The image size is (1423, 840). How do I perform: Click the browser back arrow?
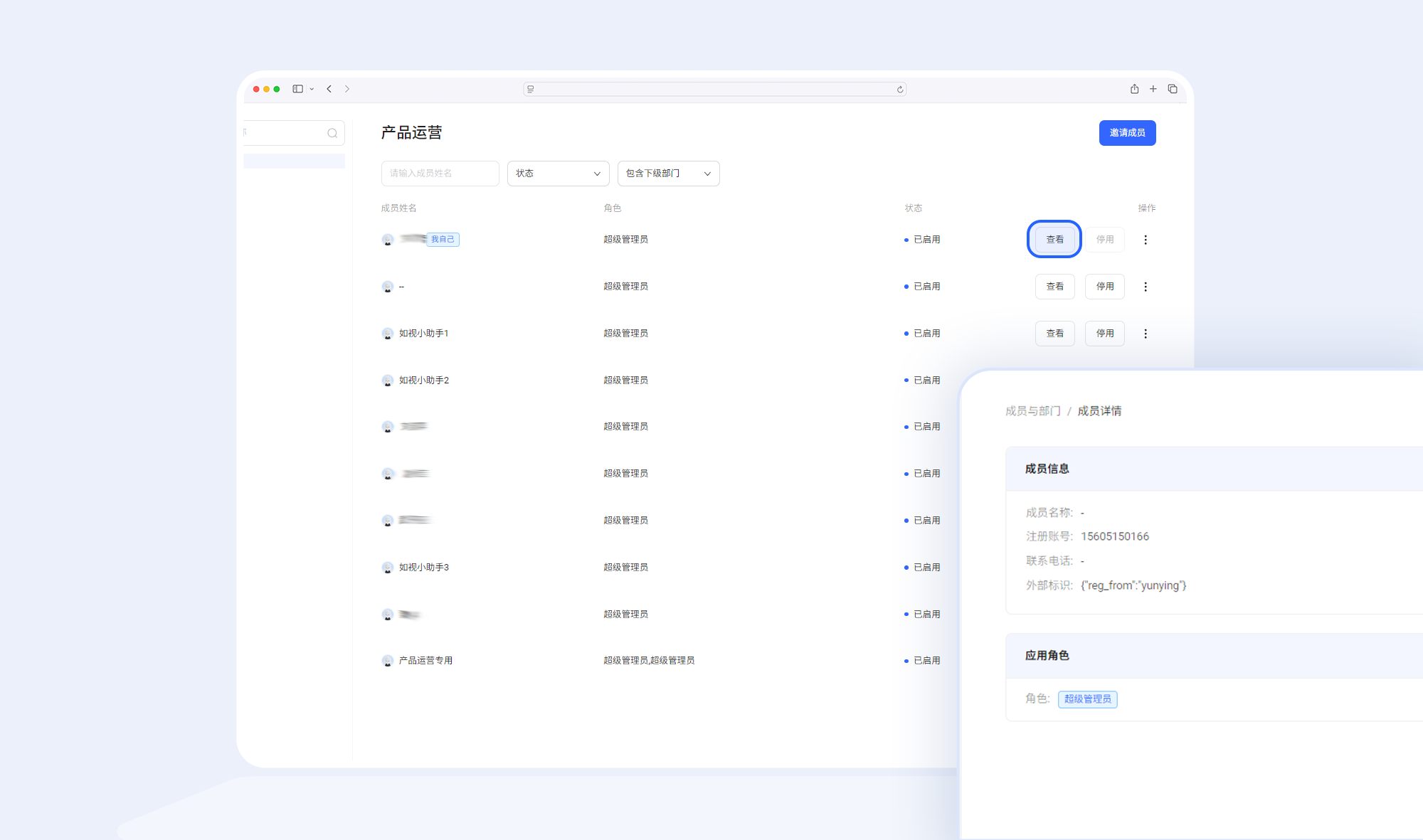coord(329,89)
